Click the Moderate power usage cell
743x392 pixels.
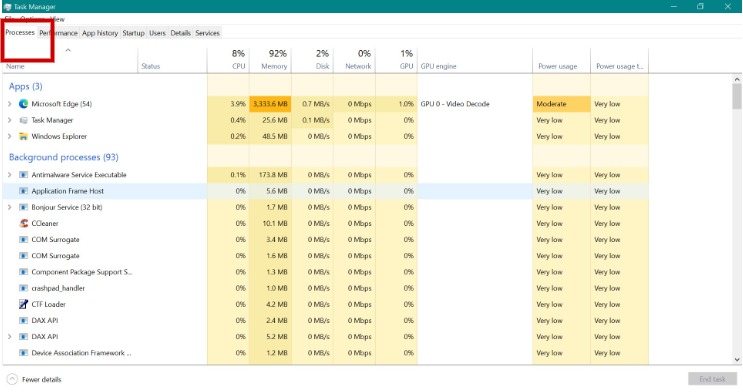562,104
